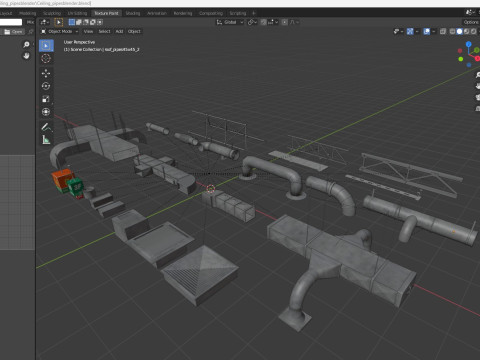Select the Move tool
The height and width of the screenshot is (360, 480).
[46, 73]
